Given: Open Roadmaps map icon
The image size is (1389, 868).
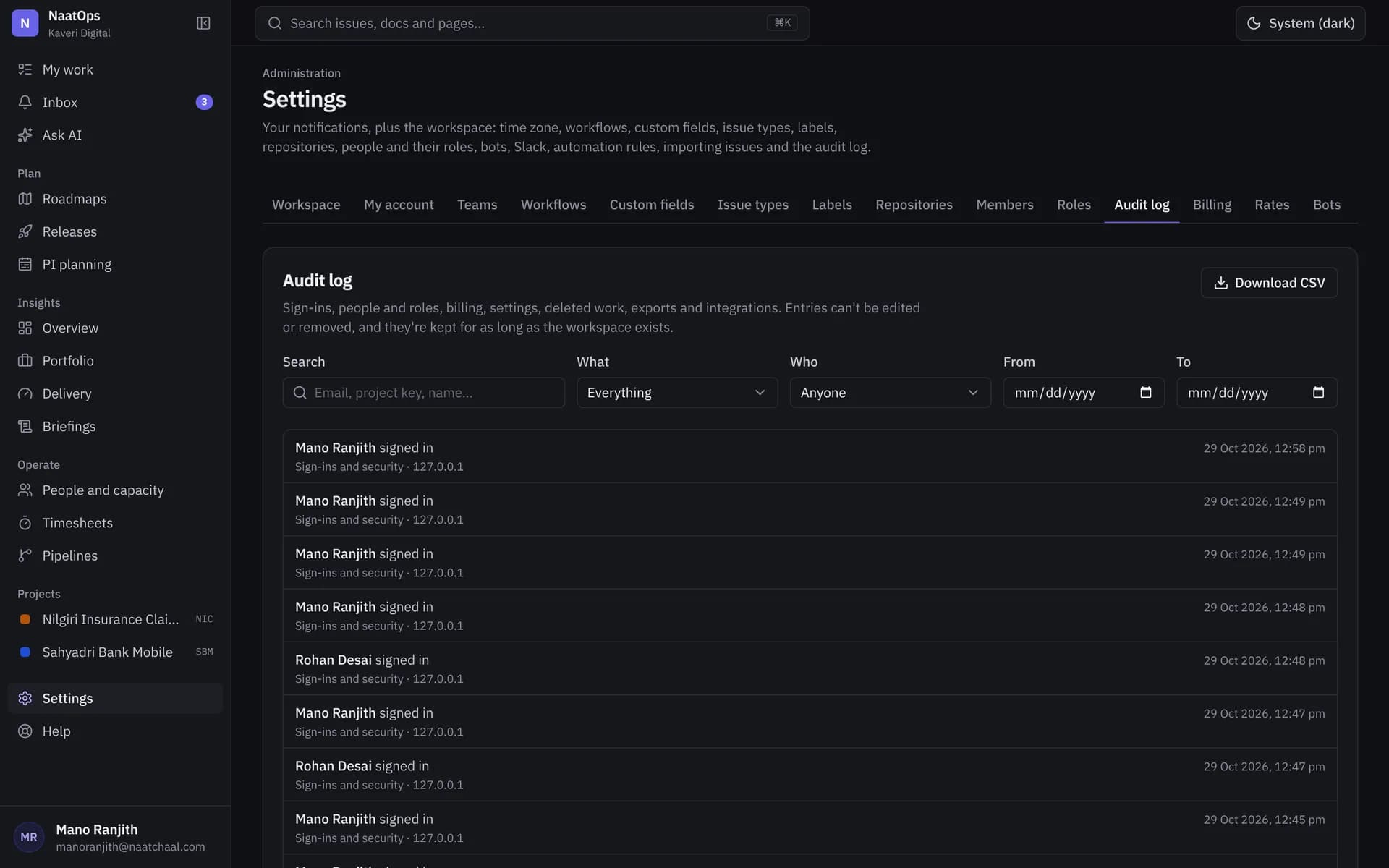Looking at the screenshot, I should pos(25,199).
